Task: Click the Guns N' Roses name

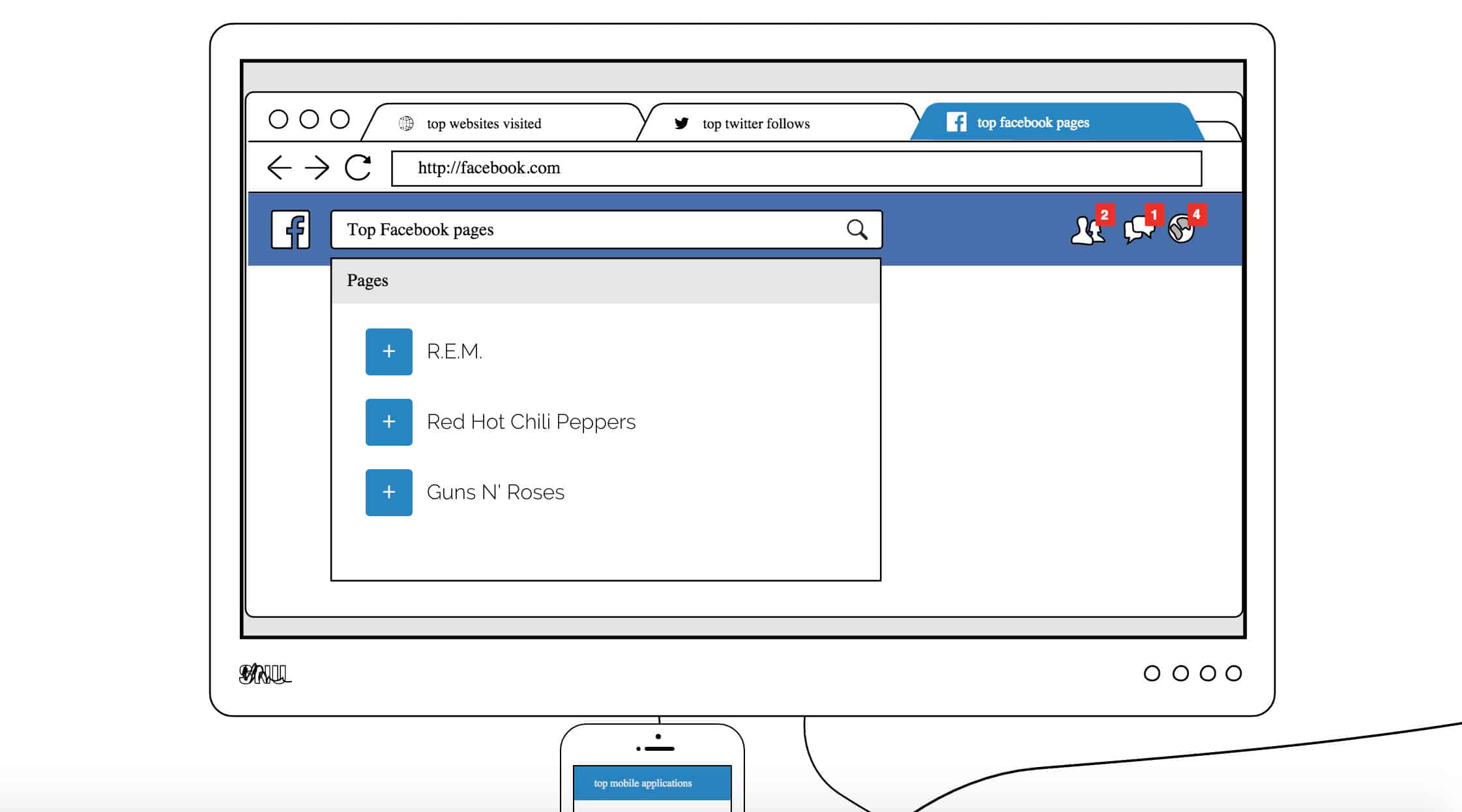Action: point(495,493)
